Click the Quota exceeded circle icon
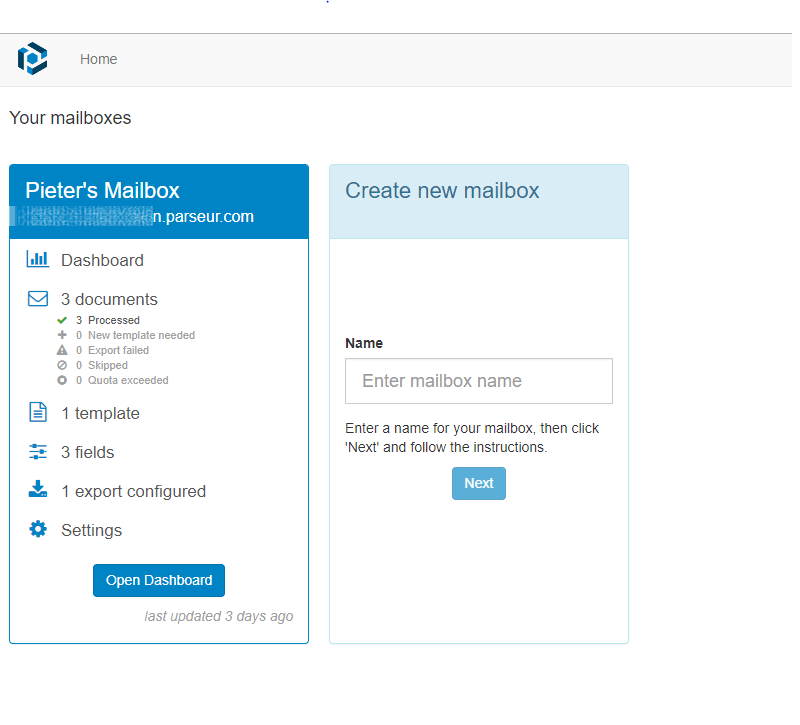Image resolution: width=800 pixels, height=725 pixels. coord(62,380)
